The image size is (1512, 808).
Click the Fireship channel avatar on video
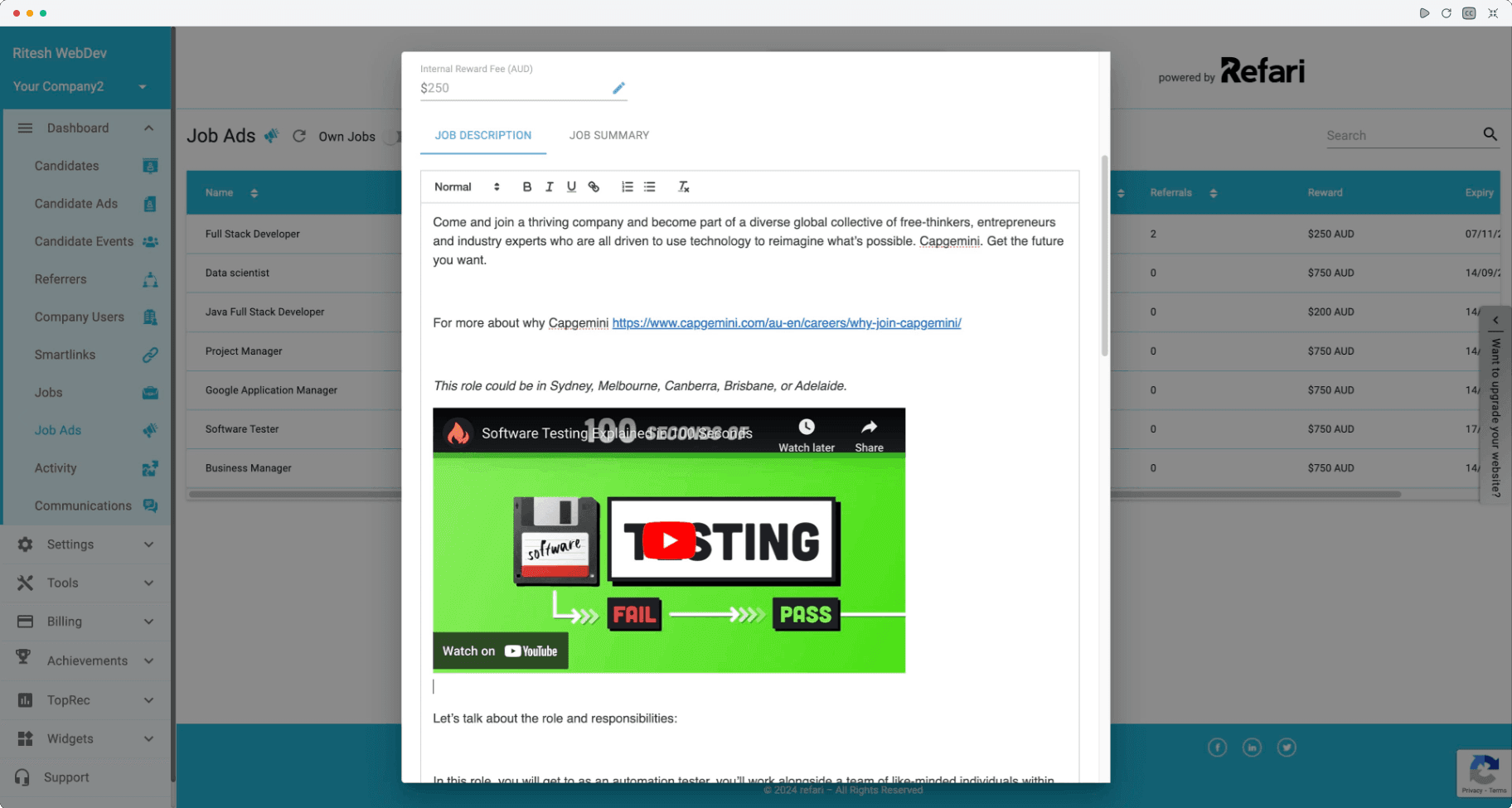458,433
